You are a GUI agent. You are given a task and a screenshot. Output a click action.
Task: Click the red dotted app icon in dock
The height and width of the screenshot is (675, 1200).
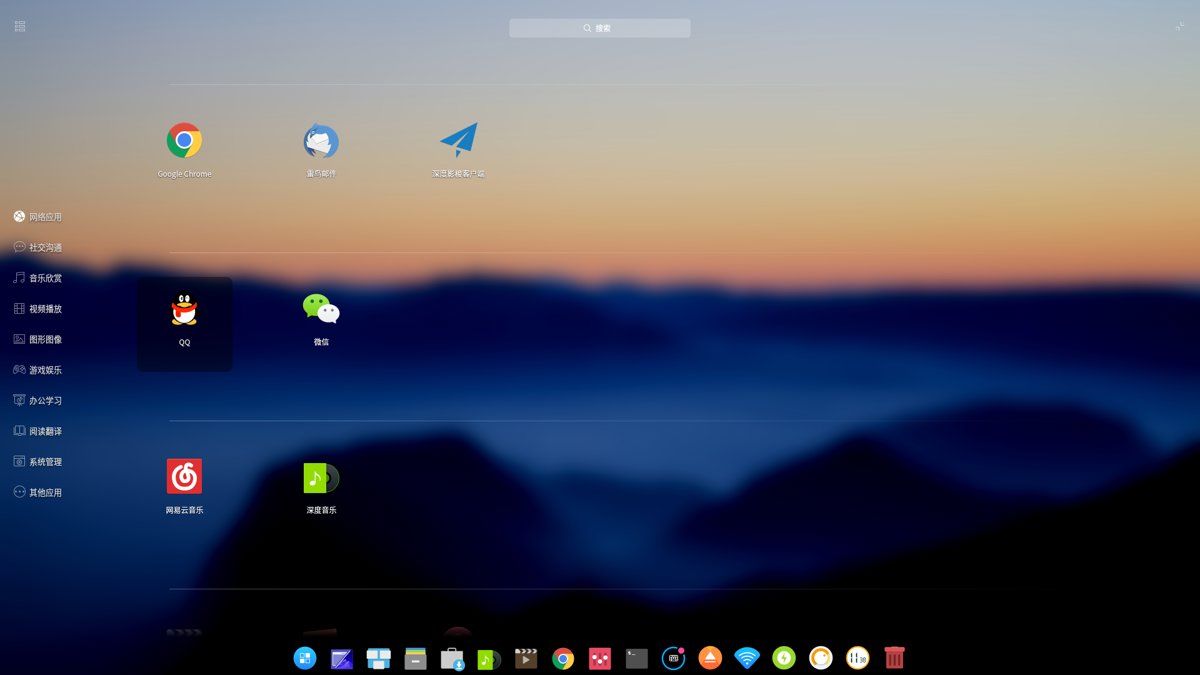tap(600, 658)
